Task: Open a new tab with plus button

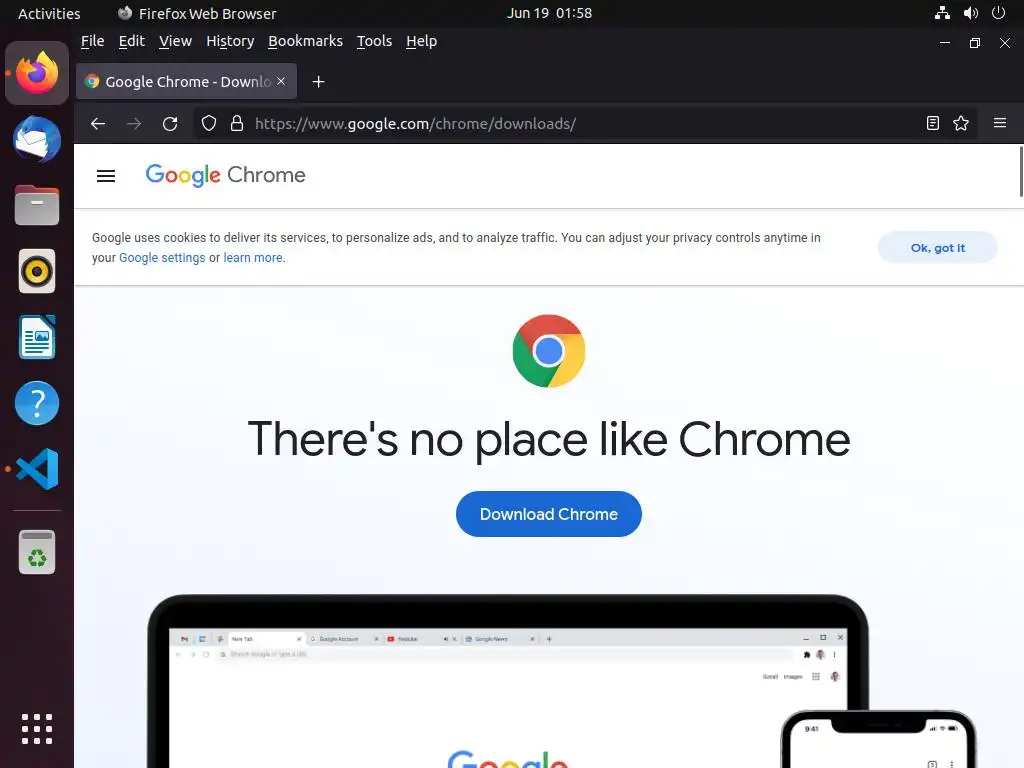Action: pos(318,82)
